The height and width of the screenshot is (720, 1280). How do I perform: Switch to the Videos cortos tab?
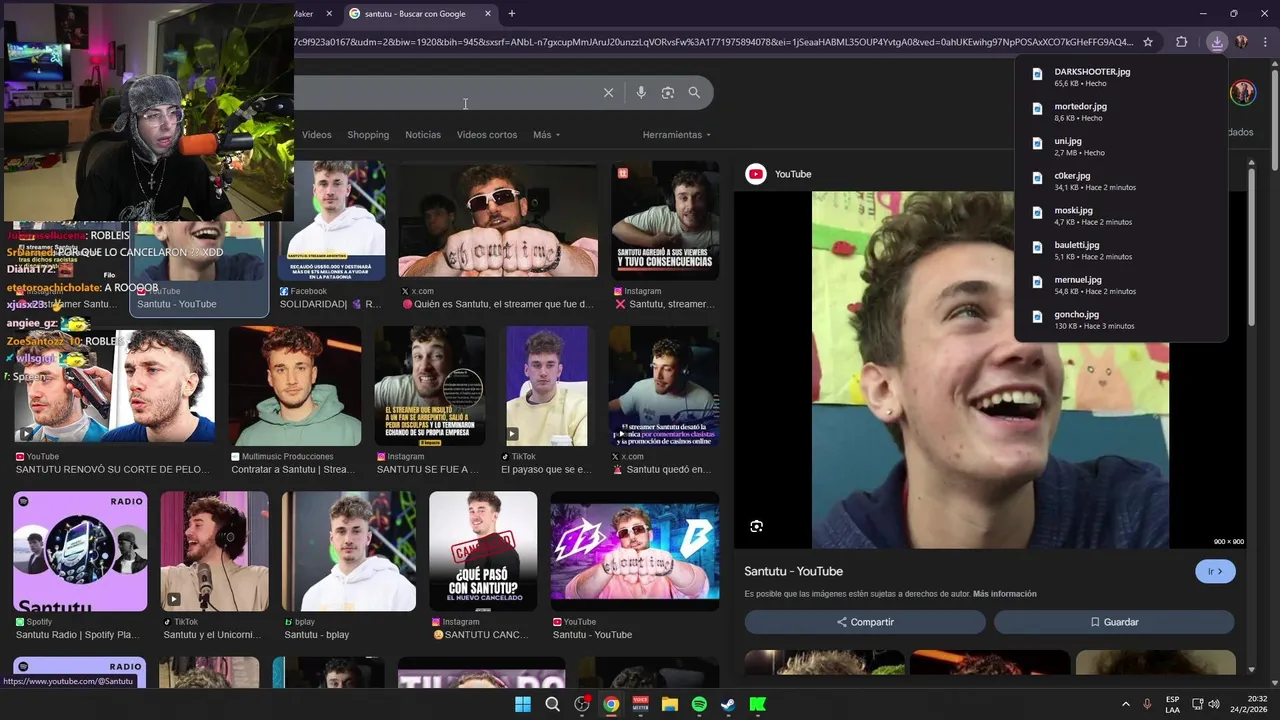pos(487,135)
